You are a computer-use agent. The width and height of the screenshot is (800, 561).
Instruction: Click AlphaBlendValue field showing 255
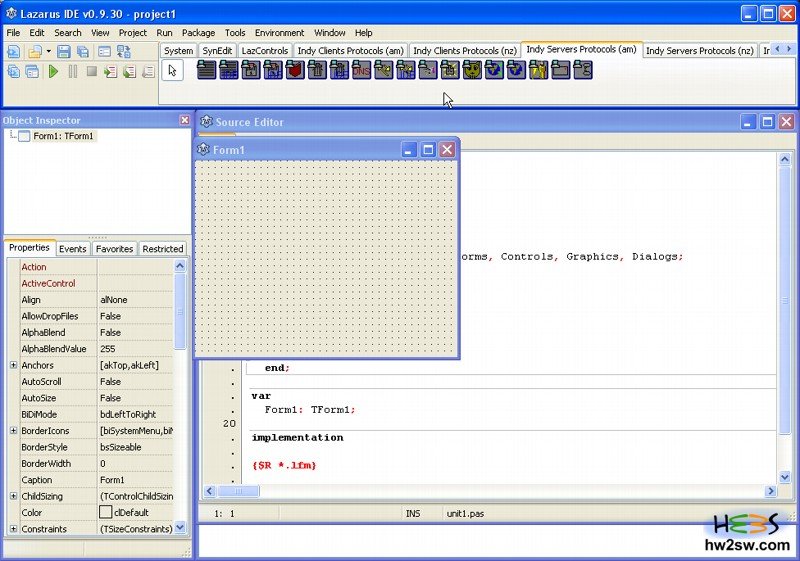tap(135, 349)
